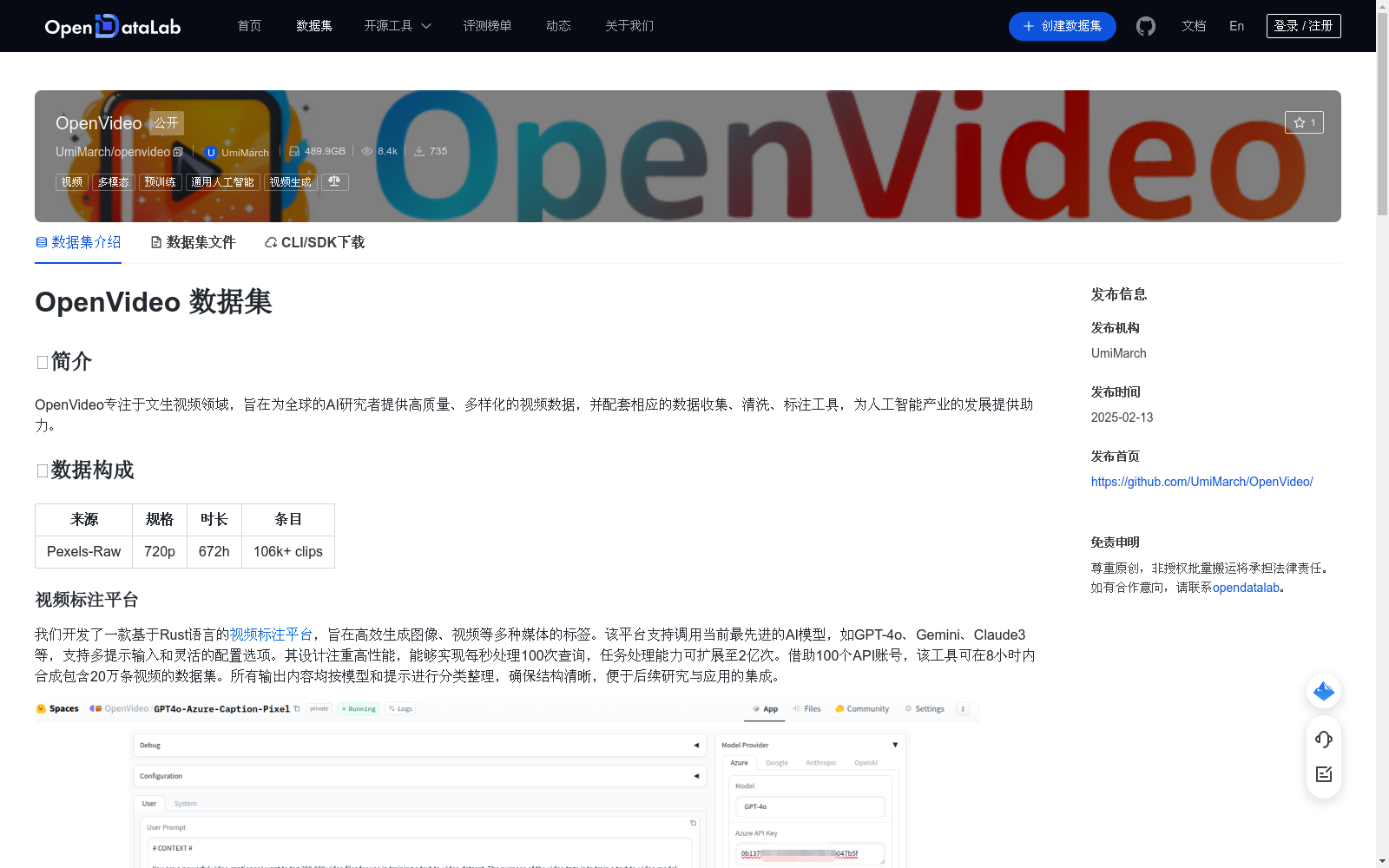Click plus icon in 创建数据集 button
The width and height of the screenshot is (1389, 868).
coord(1029,26)
